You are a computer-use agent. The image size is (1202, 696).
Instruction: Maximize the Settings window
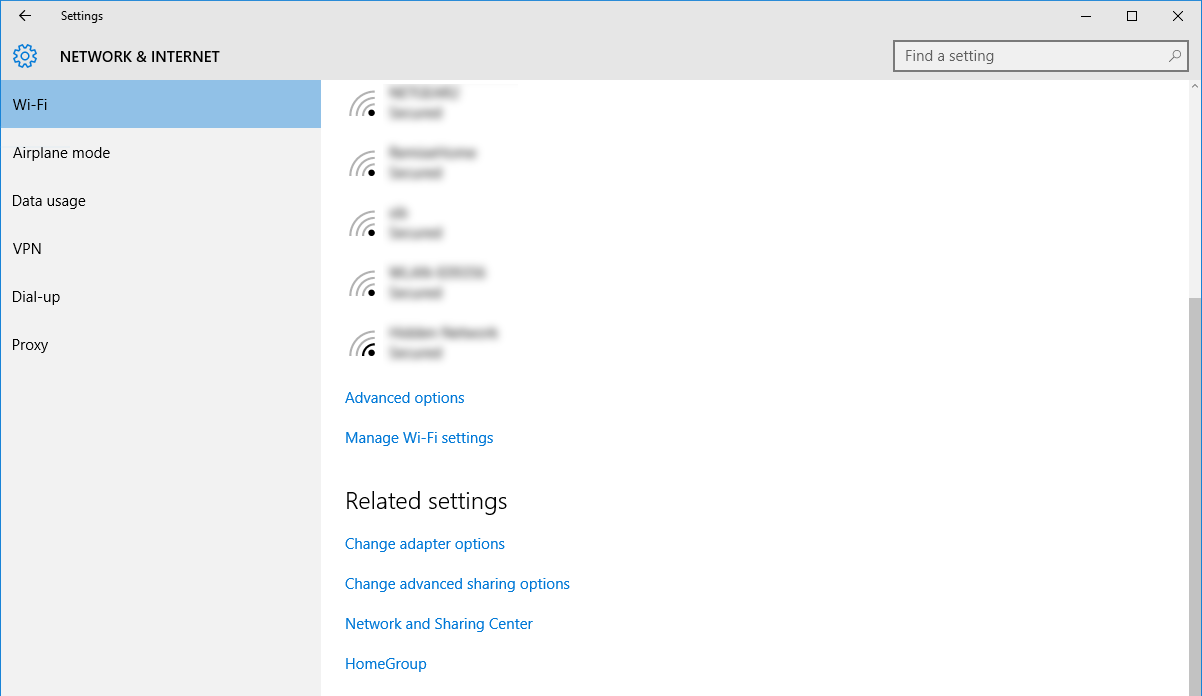(x=1132, y=16)
